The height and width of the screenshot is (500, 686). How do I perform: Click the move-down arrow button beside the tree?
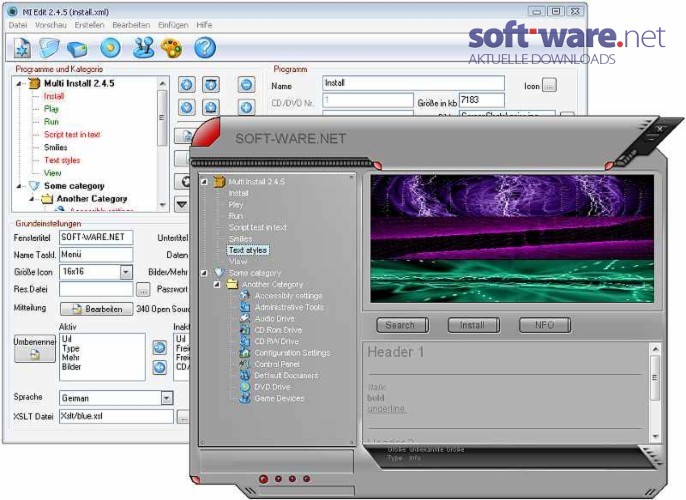tap(187, 107)
